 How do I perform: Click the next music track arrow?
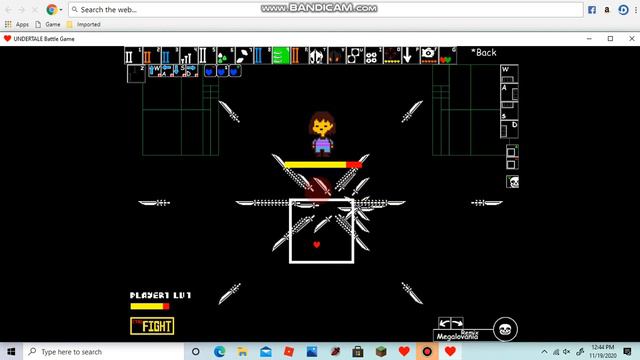click(457, 323)
